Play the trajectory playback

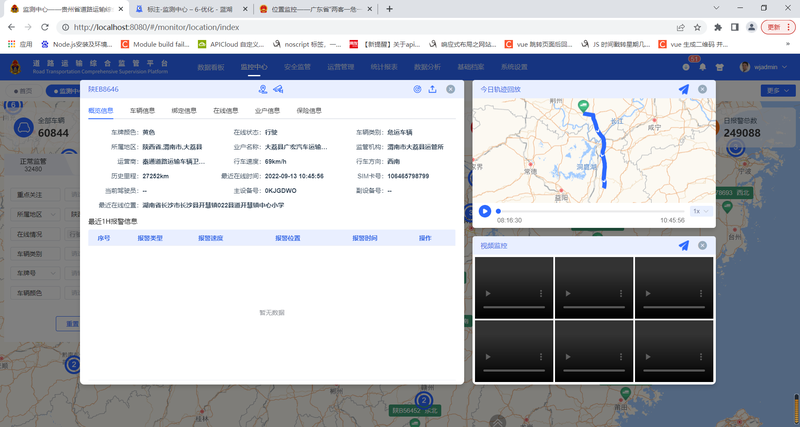[x=485, y=211]
